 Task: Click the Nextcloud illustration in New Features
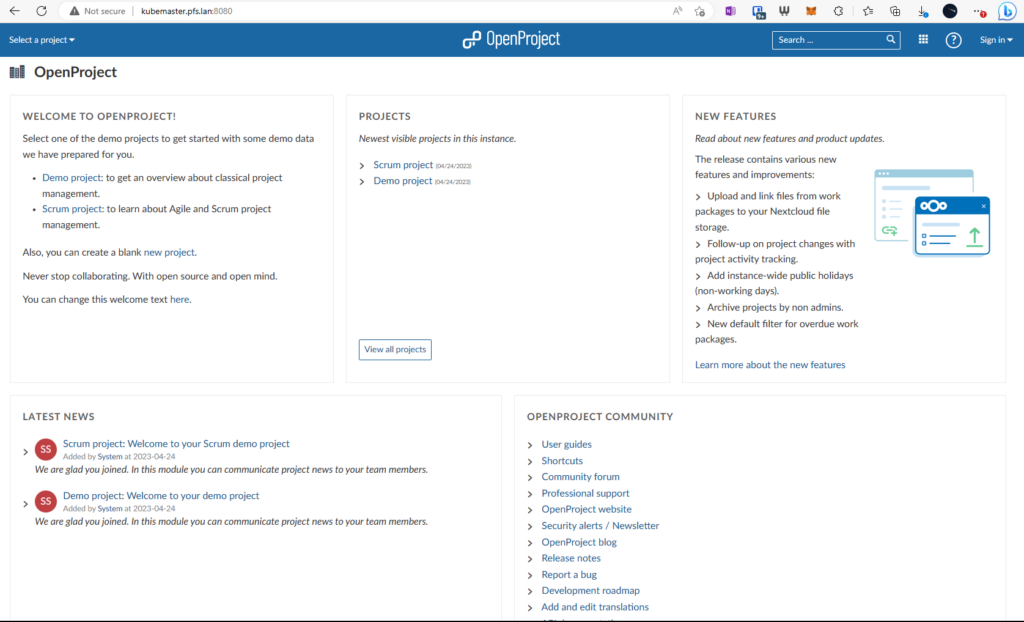932,212
